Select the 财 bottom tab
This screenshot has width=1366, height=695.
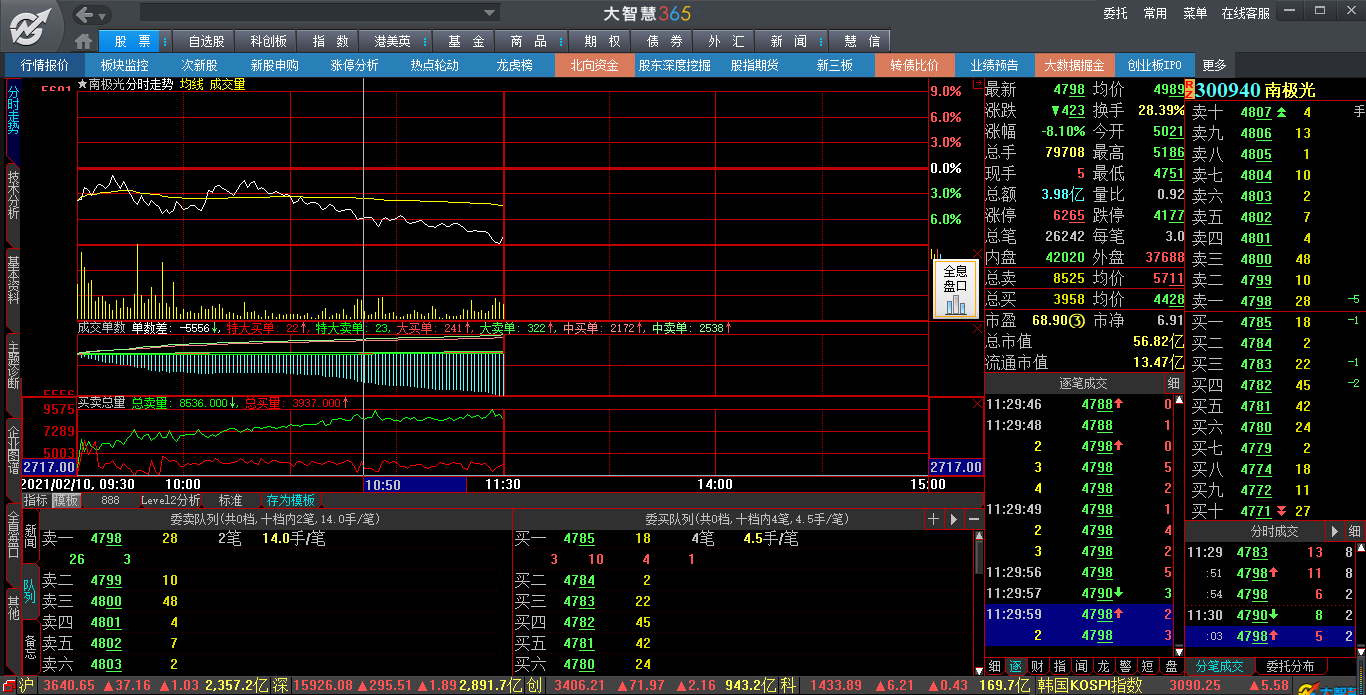[1038, 666]
